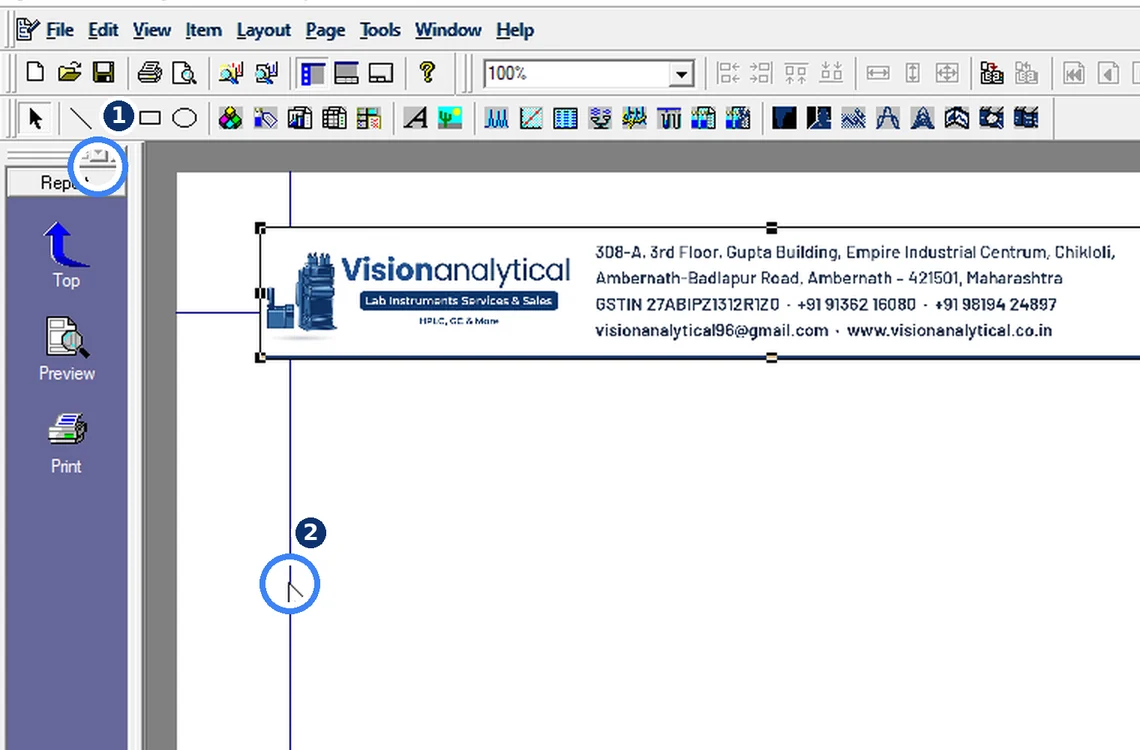Click the Top button in the sidebar
The height and width of the screenshot is (750, 1140).
(66, 255)
